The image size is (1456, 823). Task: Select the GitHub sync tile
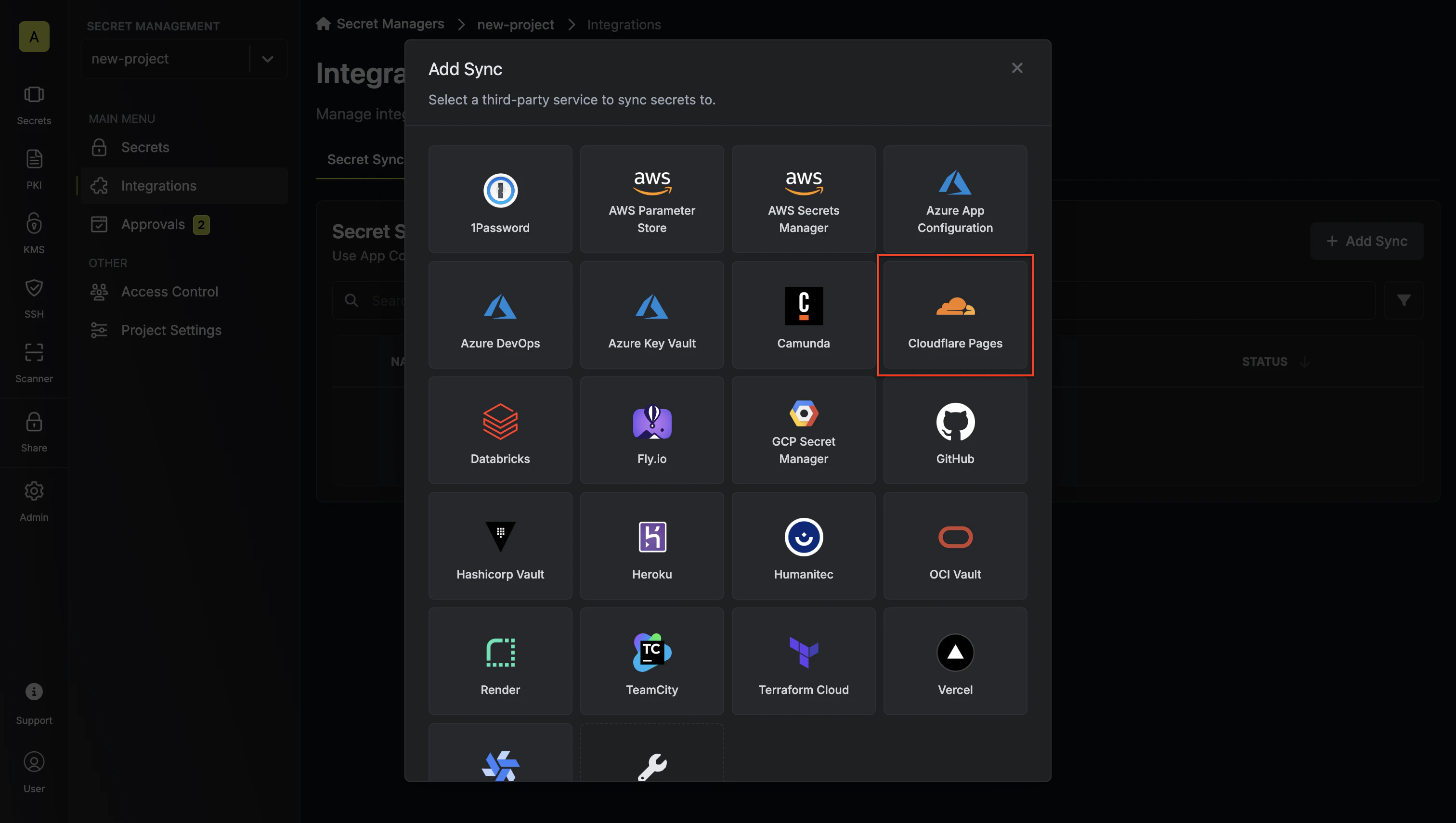click(954, 430)
